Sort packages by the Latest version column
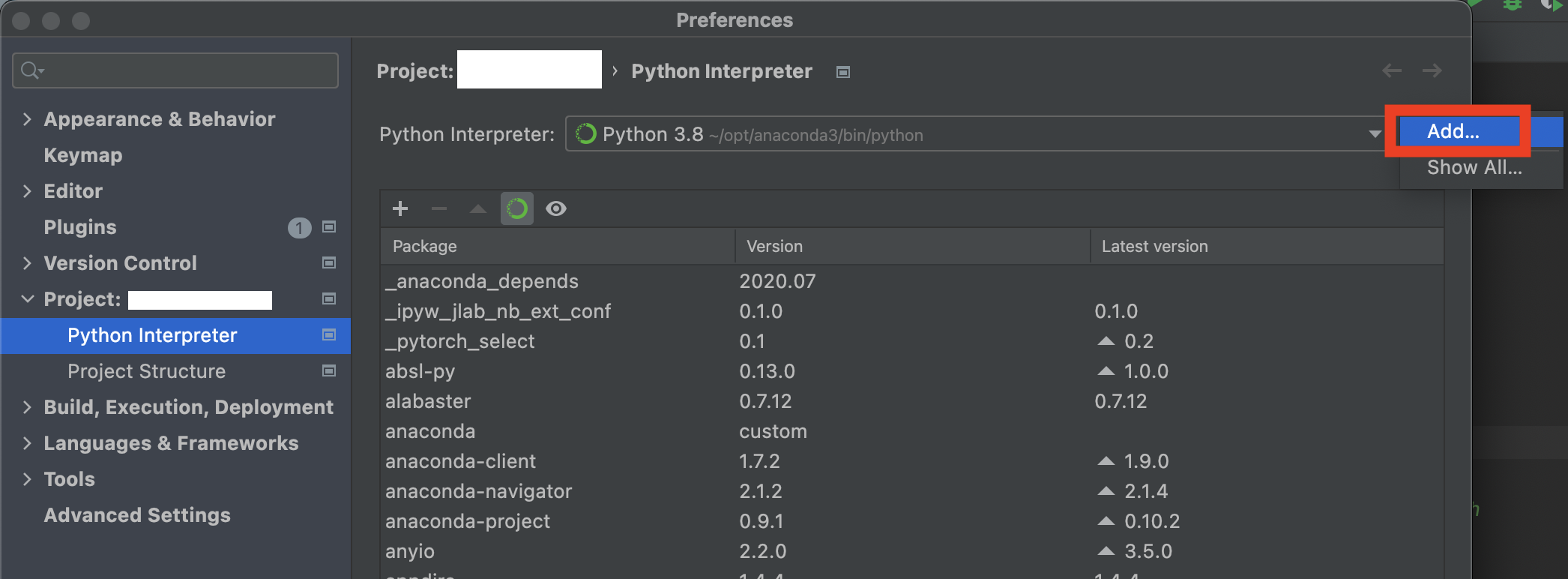The image size is (1568, 579). (1154, 246)
